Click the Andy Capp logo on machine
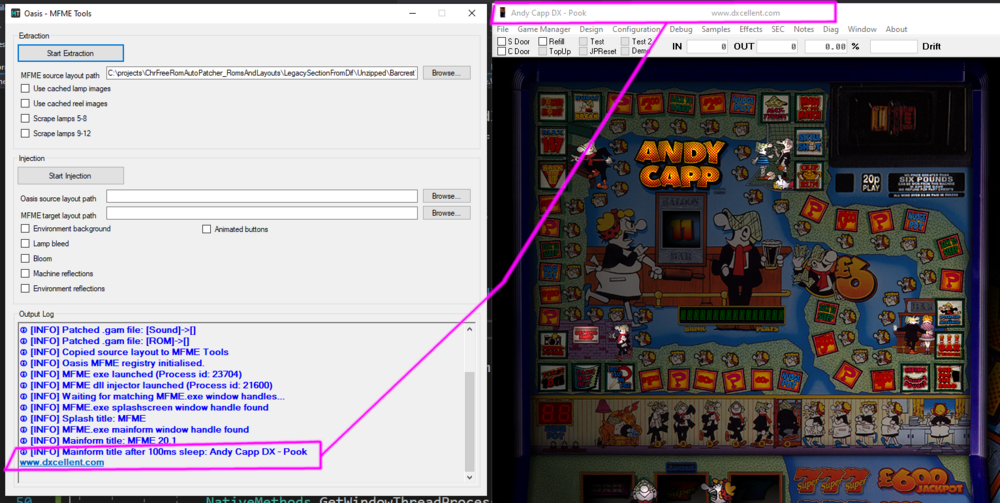This screenshot has width=1000, height=503. pos(681,163)
